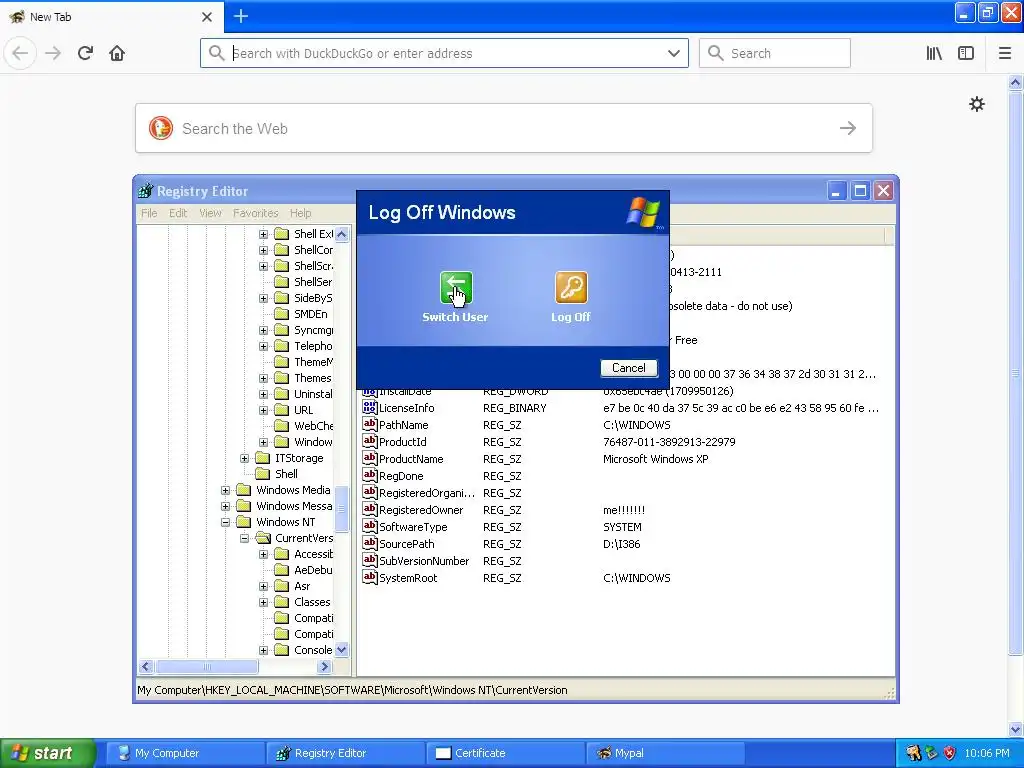
Task: Switch to Mypal taskbar button
Action: (x=665, y=753)
